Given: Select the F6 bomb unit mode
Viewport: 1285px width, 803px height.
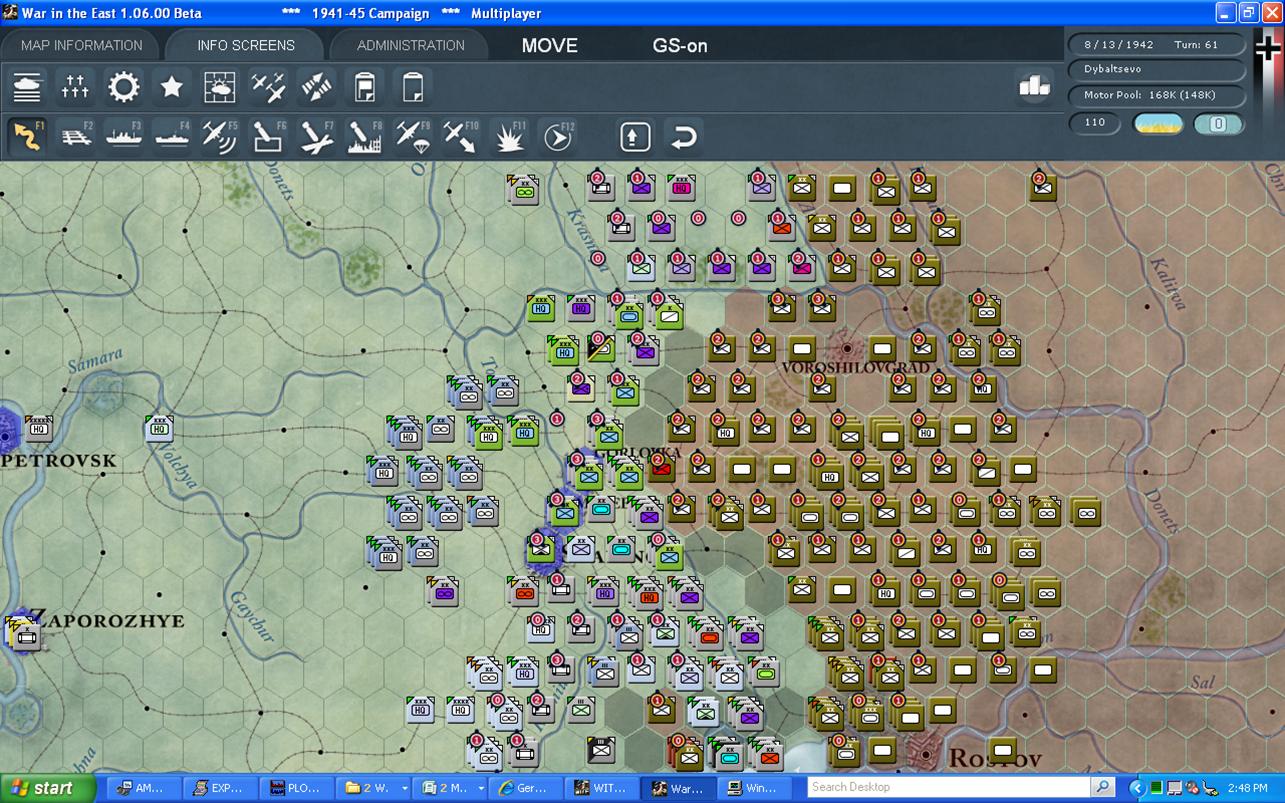Looking at the screenshot, I should (x=268, y=136).
